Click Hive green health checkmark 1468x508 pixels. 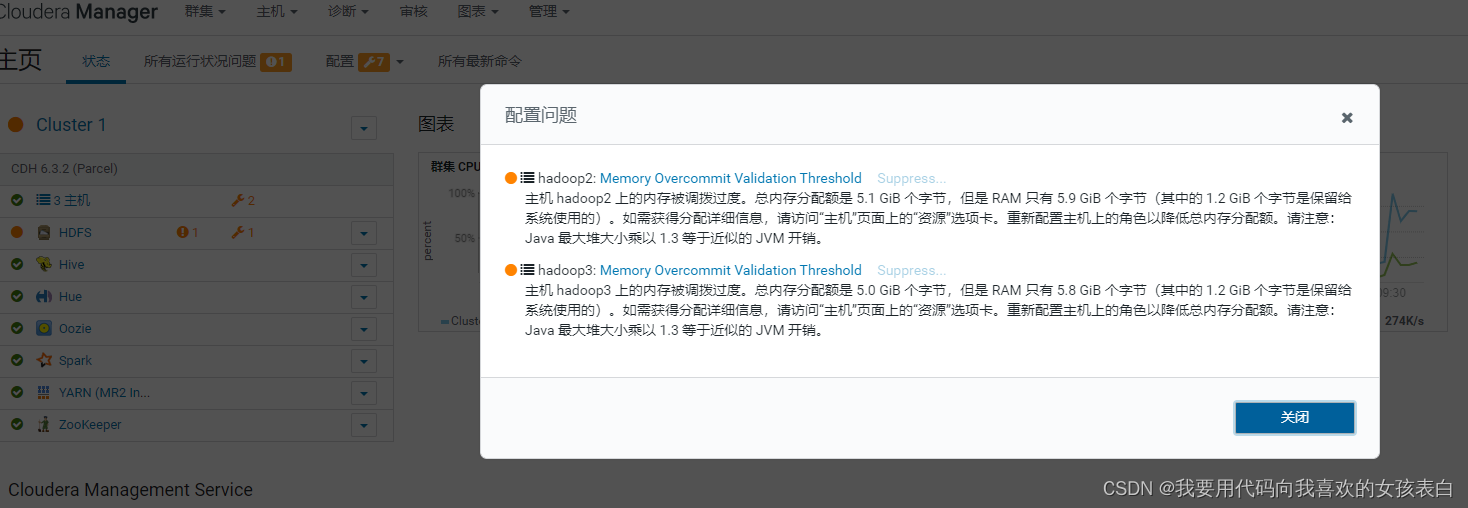[x=16, y=265]
